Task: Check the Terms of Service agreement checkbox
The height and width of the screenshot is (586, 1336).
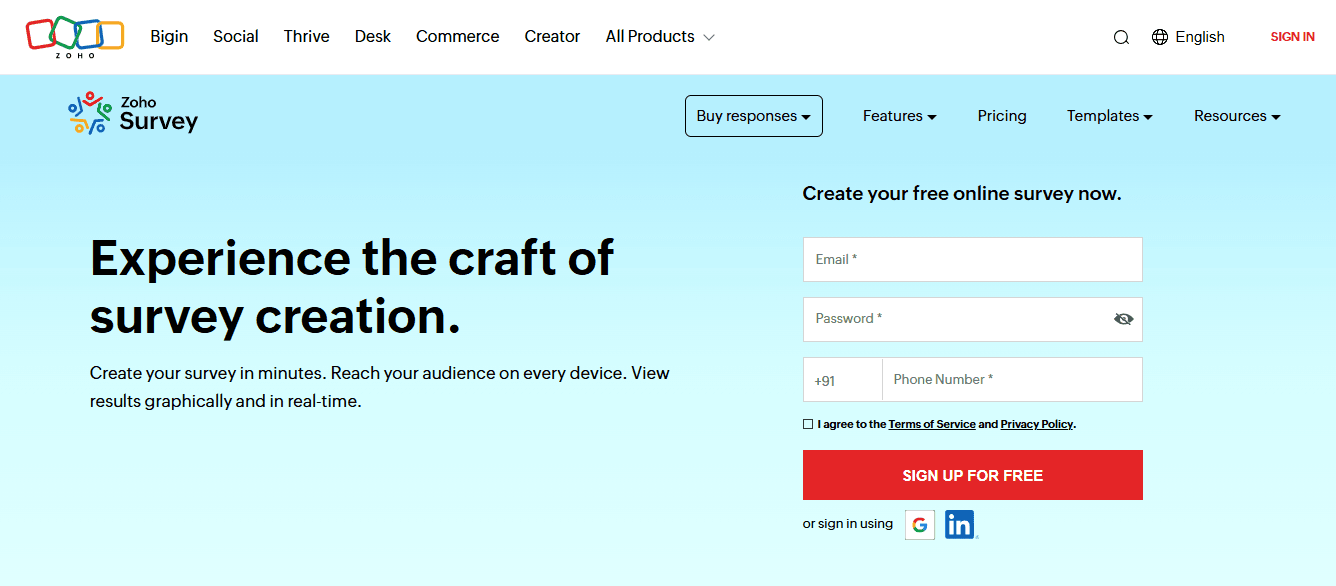Action: [808, 424]
